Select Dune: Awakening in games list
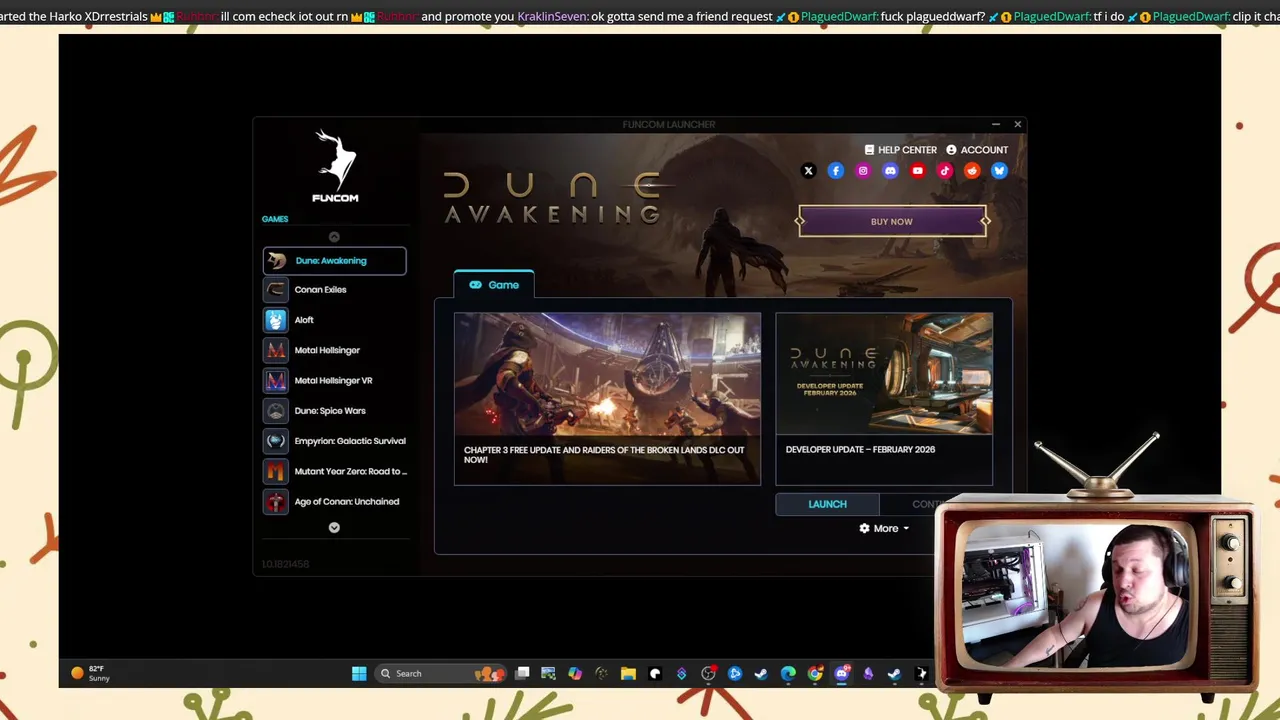This screenshot has height=720, width=1280. pos(334,261)
